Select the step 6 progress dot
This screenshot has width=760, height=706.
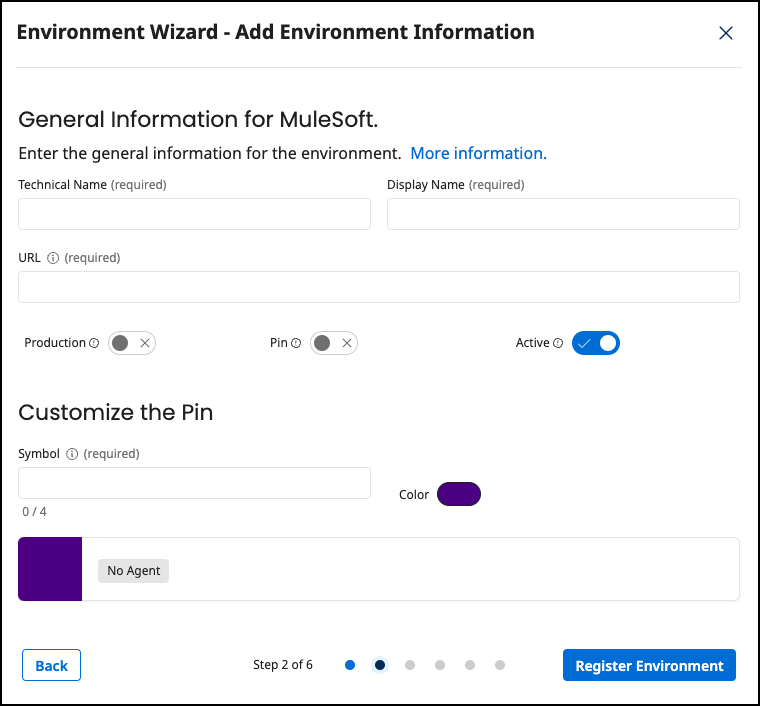[x=500, y=665]
